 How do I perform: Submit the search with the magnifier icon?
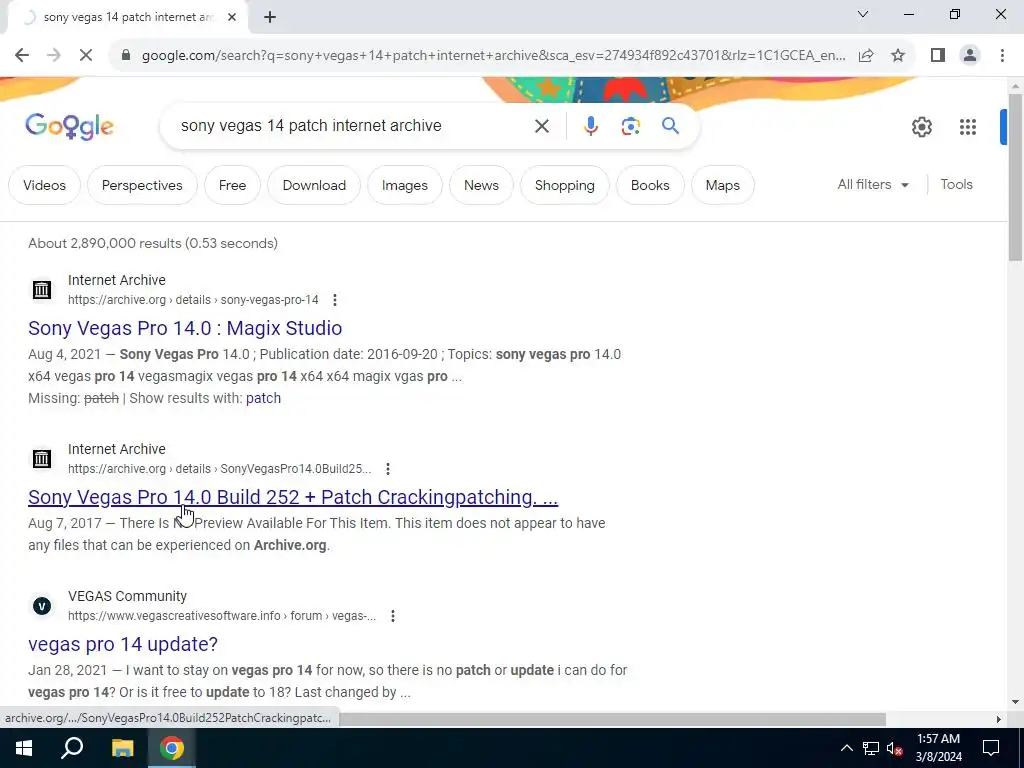coord(670,125)
